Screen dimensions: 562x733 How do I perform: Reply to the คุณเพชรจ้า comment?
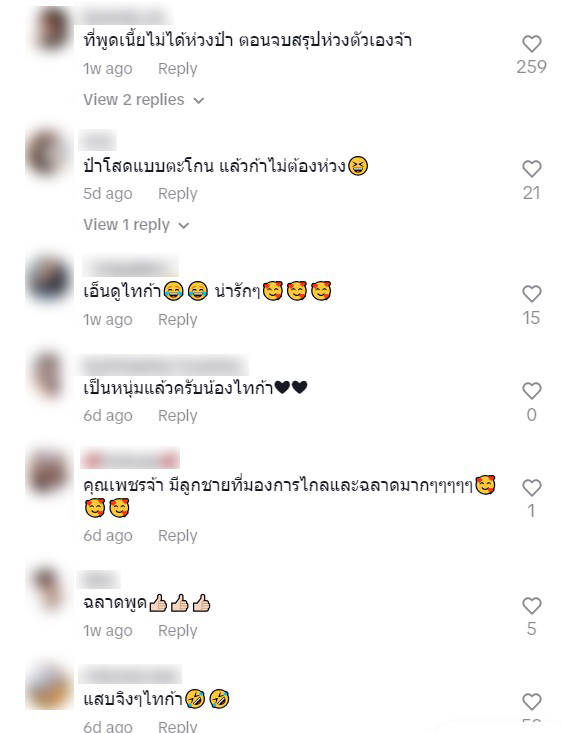[178, 536]
